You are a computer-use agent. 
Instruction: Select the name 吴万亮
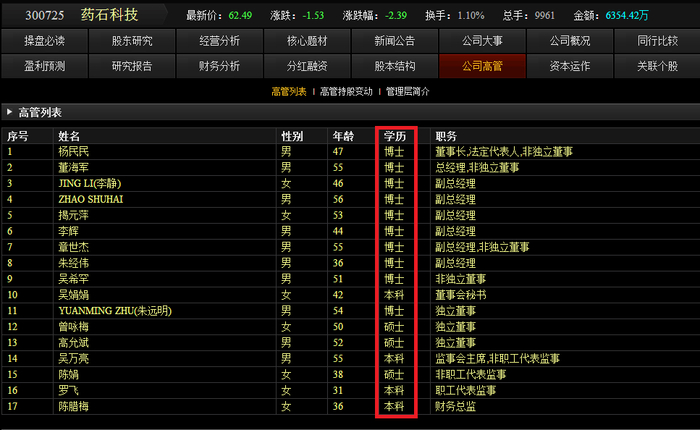coord(74,359)
